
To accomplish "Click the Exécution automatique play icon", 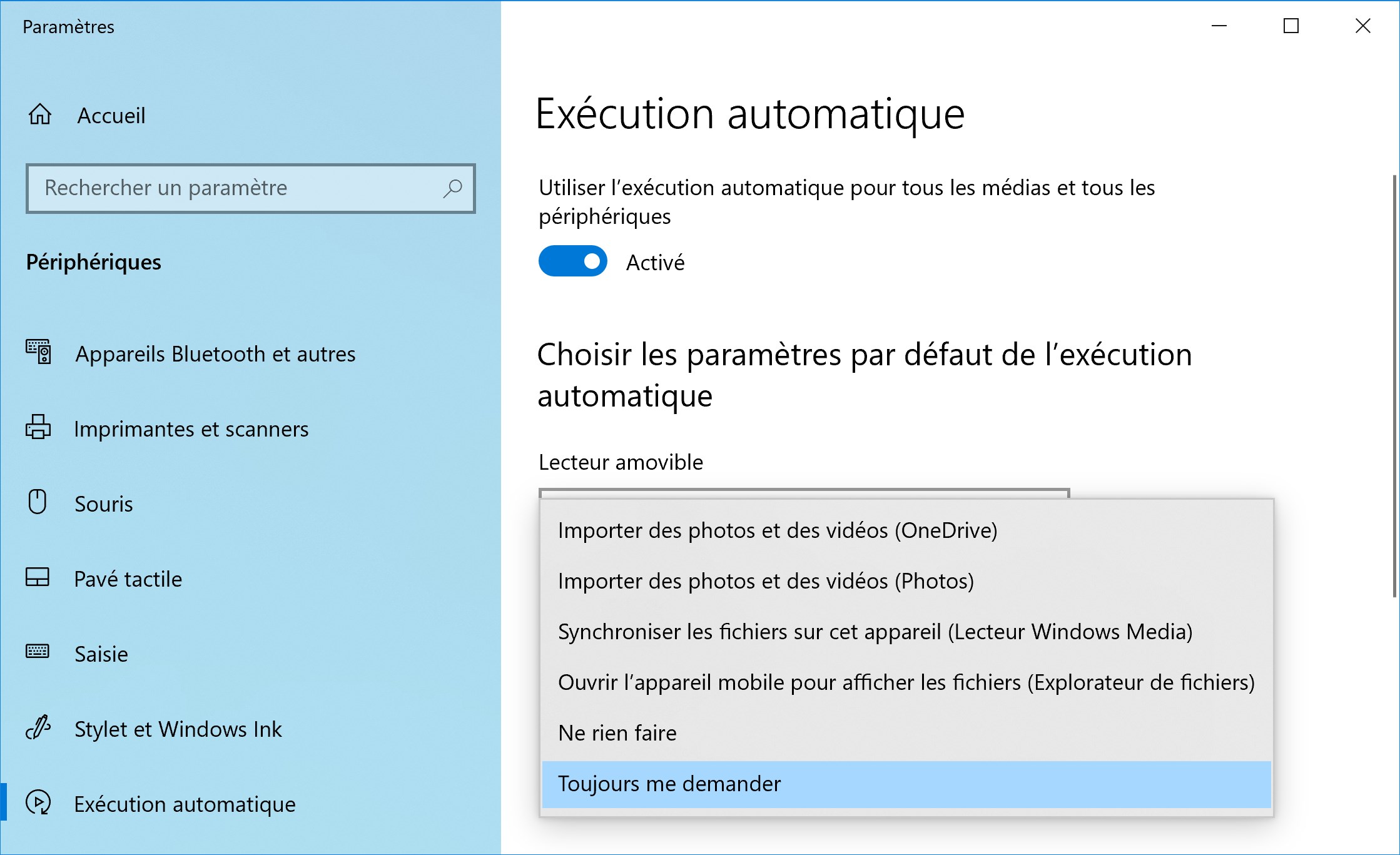I will coord(38,803).
